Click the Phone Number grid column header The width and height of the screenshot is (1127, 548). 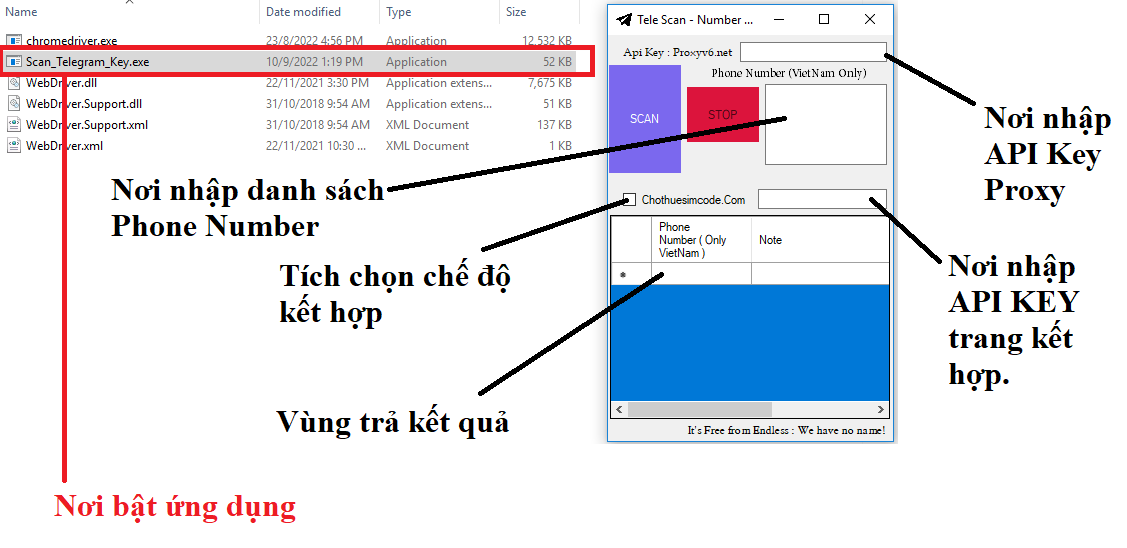click(702, 239)
